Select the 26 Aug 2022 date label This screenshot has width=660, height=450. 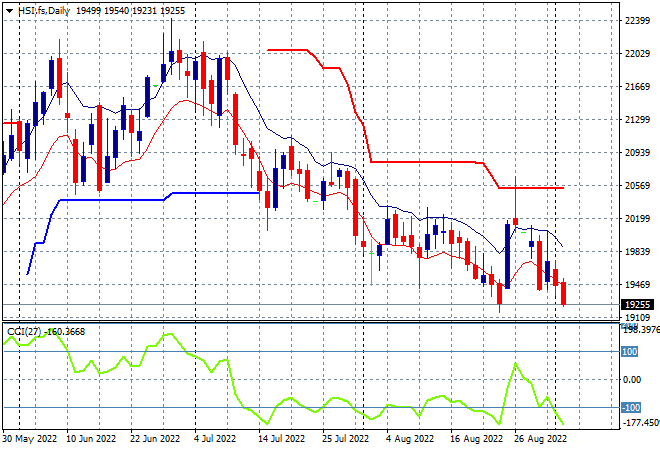point(540,439)
